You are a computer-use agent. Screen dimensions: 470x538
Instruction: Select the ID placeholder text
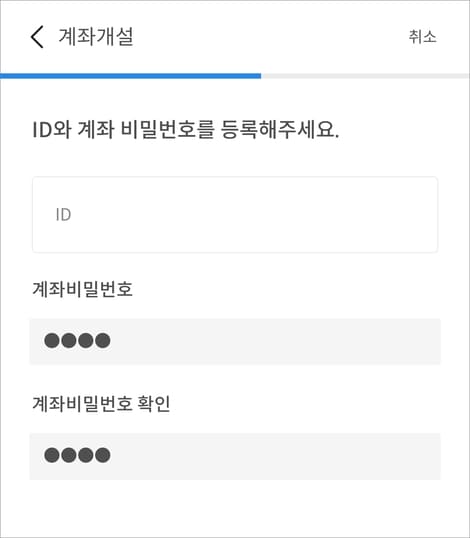click(63, 215)
